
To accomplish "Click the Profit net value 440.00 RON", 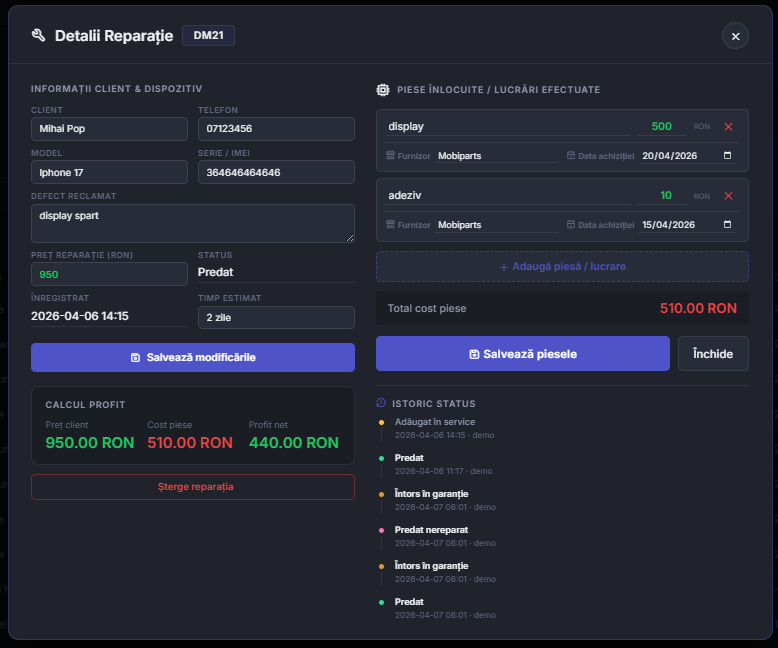I will [x=294, y=443].
